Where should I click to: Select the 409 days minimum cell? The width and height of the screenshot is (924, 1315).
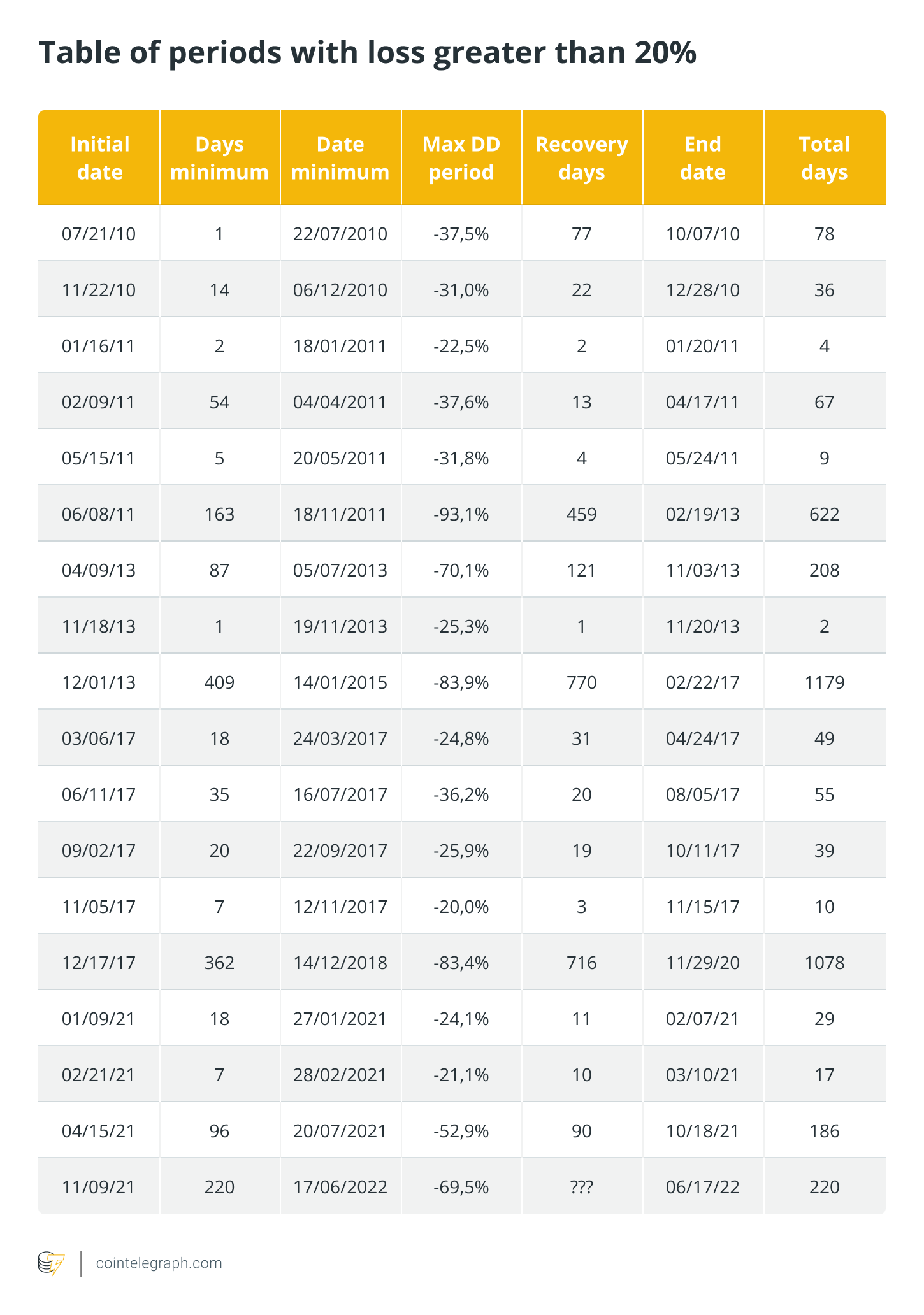pyautogui.click(x=219, y=682)
